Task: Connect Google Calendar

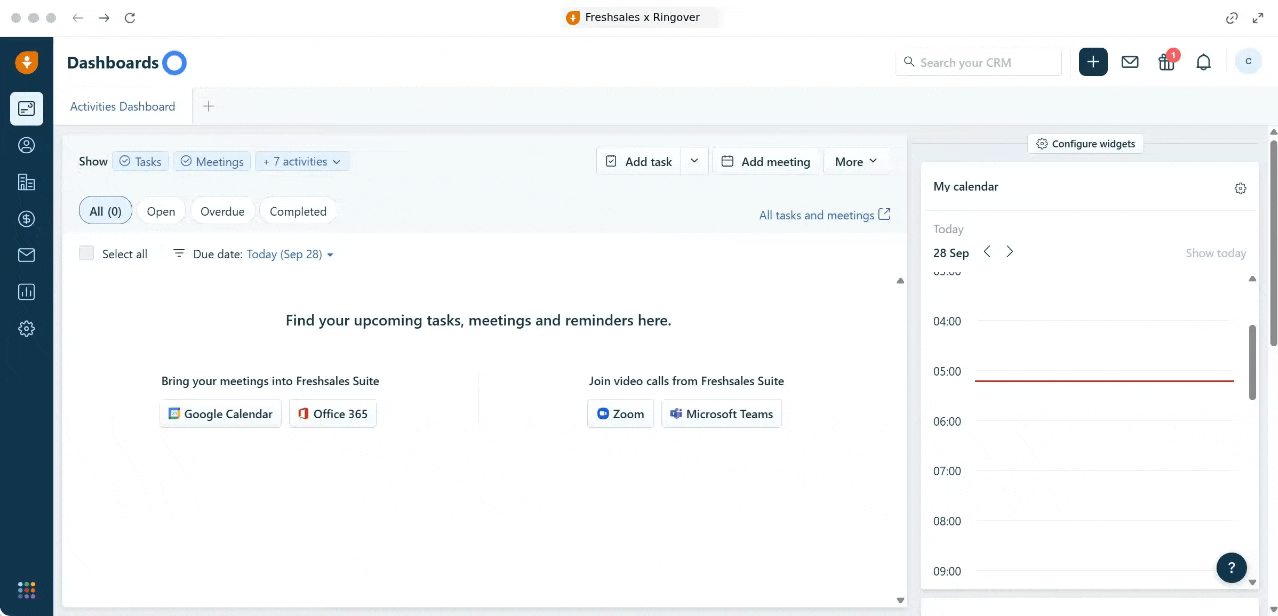Action: (x=220, y=414)
